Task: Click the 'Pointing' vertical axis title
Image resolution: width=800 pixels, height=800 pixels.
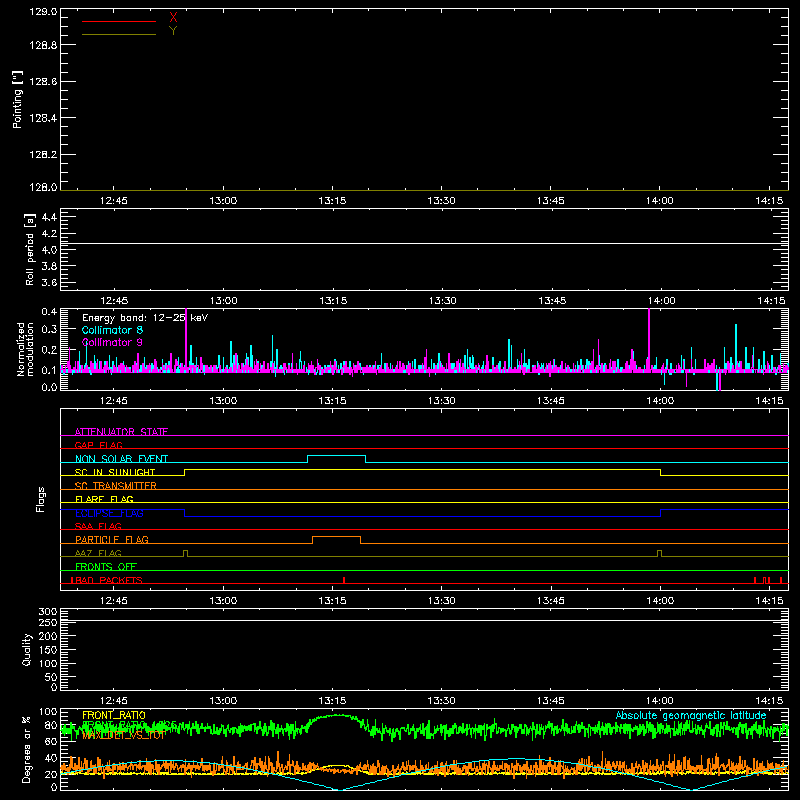Action: tap(18, 99)
